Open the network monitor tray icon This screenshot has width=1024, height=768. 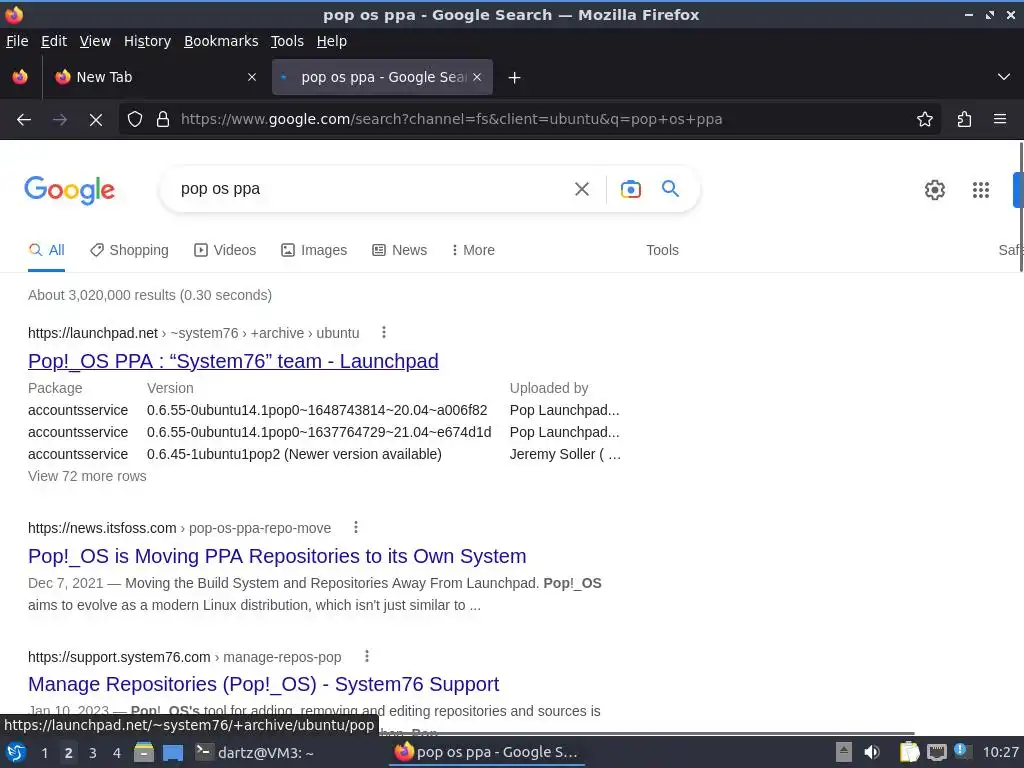[936, 752]
